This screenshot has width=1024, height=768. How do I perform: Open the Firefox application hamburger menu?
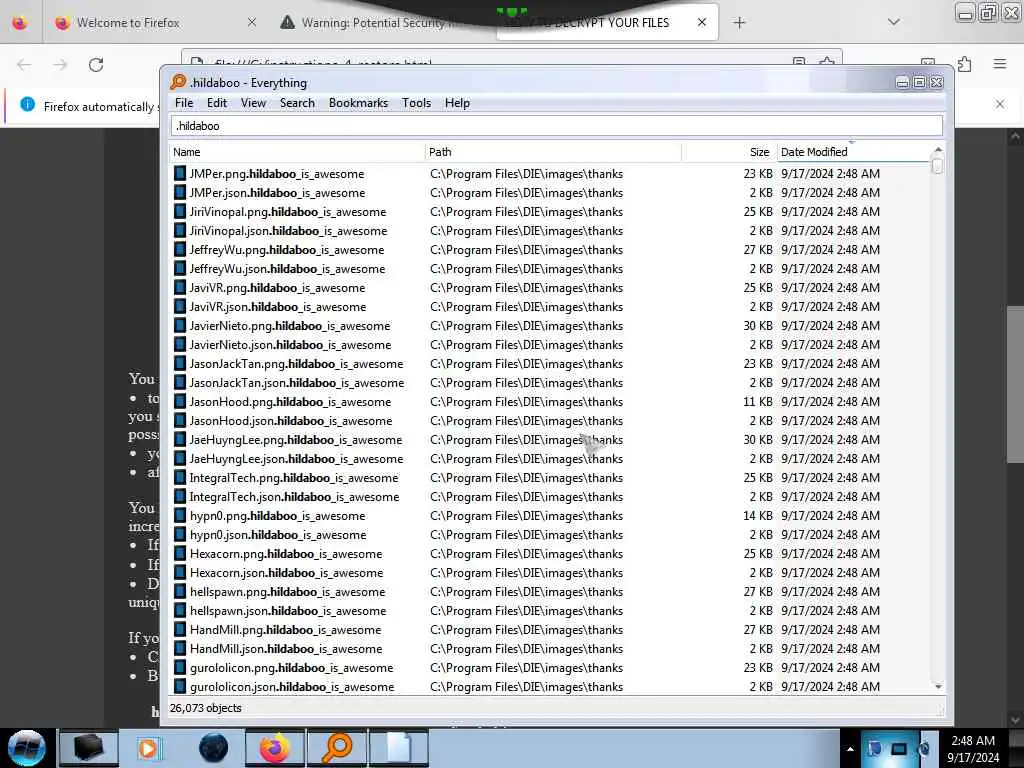1000,64
